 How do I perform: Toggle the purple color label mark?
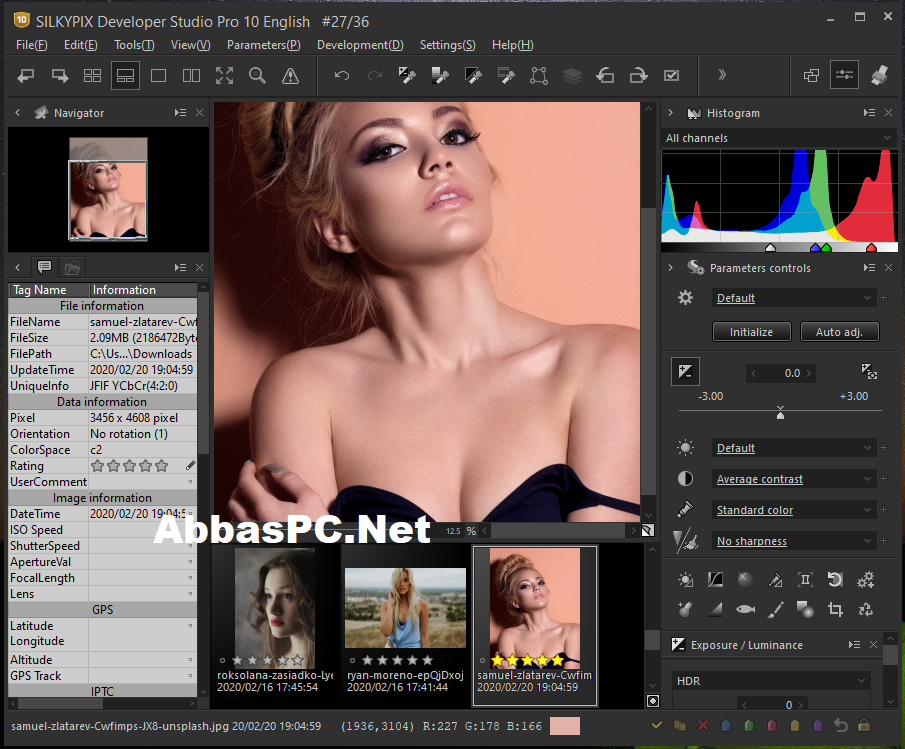818,725
